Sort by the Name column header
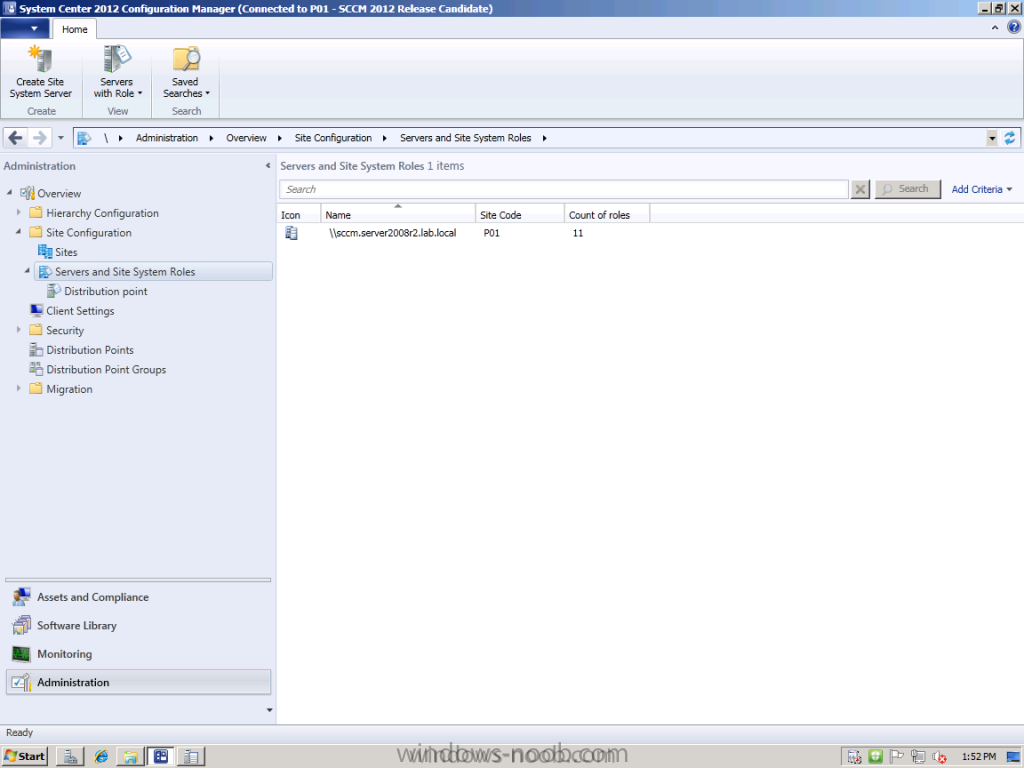 point(398,214)
